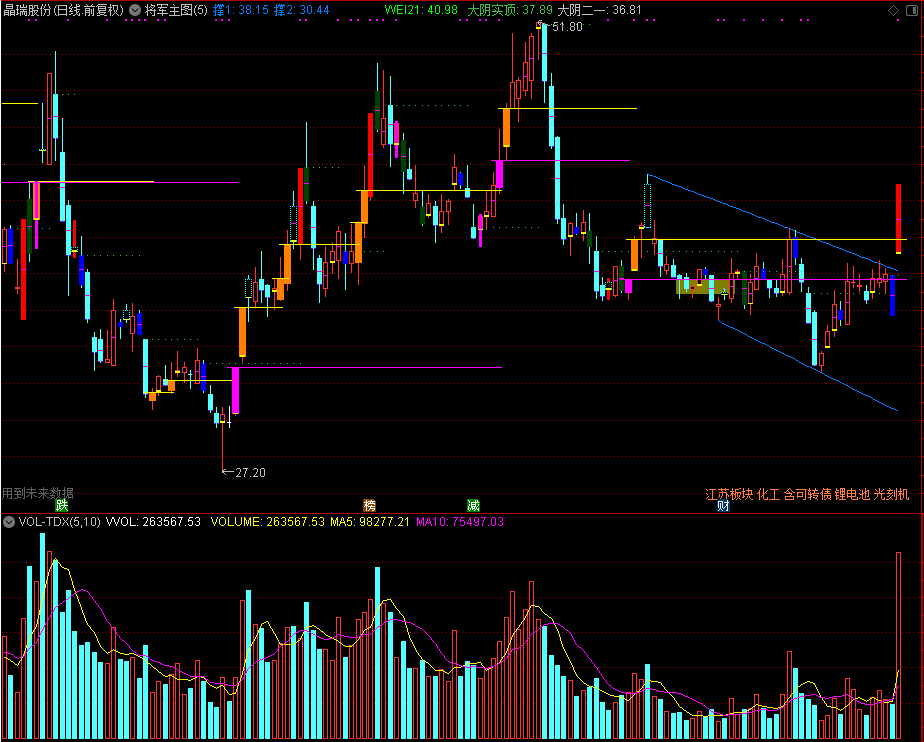Click the 用到未来数据 notice text
This screenshot has width=924, height=742.
(38, 493)
